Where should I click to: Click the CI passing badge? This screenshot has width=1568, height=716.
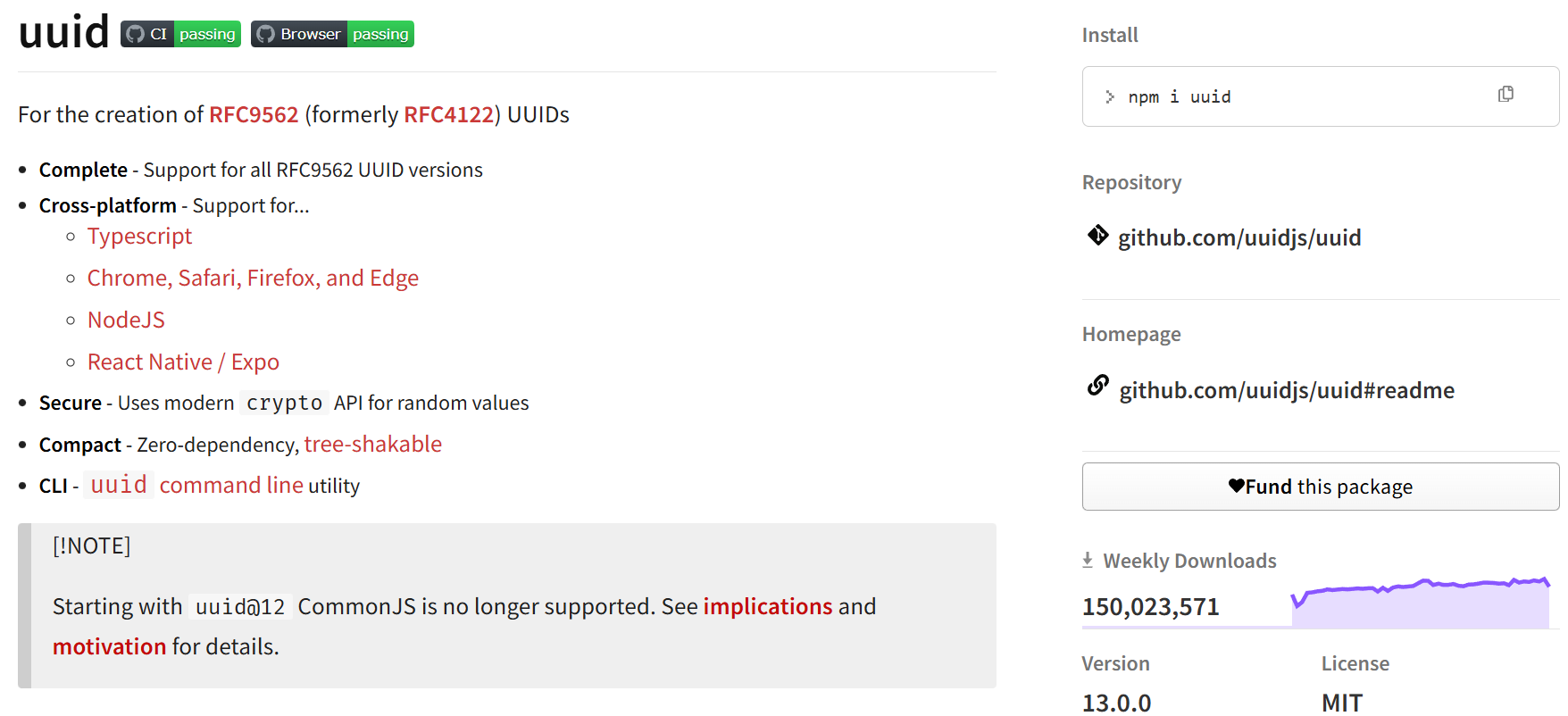pyautogui.click(x=180, y=34)
